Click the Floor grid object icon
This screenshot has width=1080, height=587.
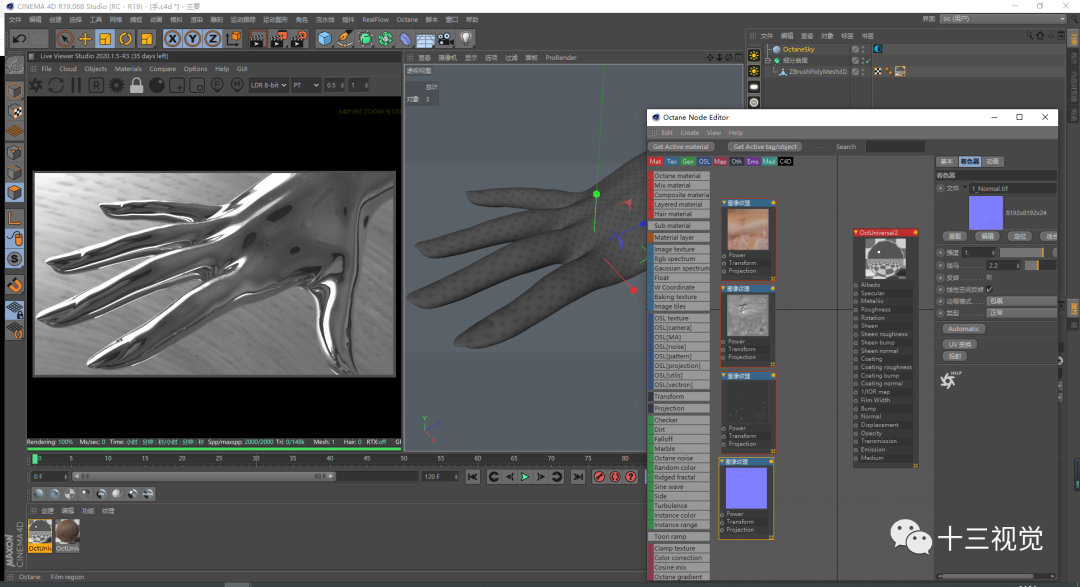pyautogui.click(x=426, y=39)
